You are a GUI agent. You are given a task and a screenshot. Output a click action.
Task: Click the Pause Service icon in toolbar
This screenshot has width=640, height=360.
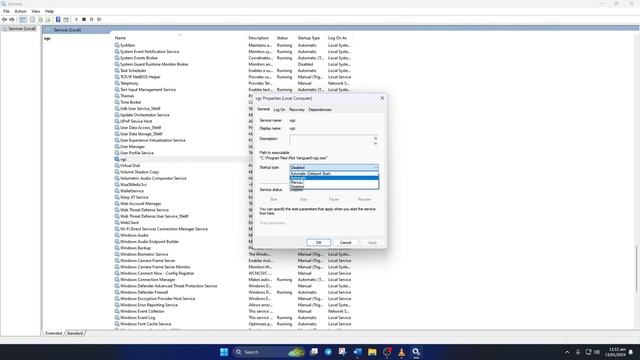[x=91, y=20]
